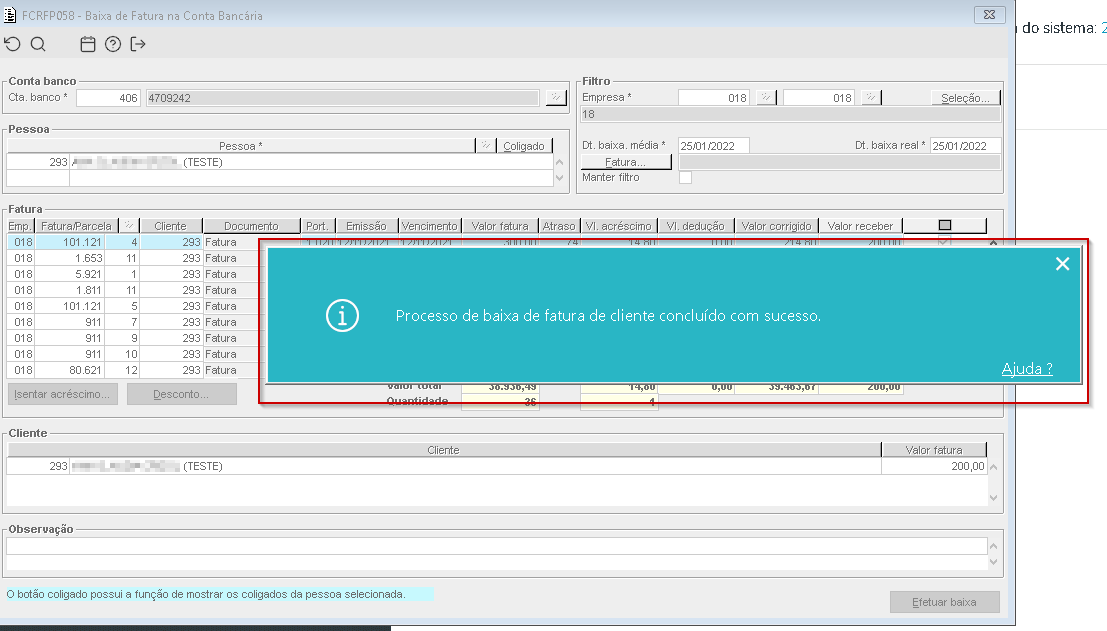Click first Empresa field with 018

pyautogui.click(x=713, y=97)
